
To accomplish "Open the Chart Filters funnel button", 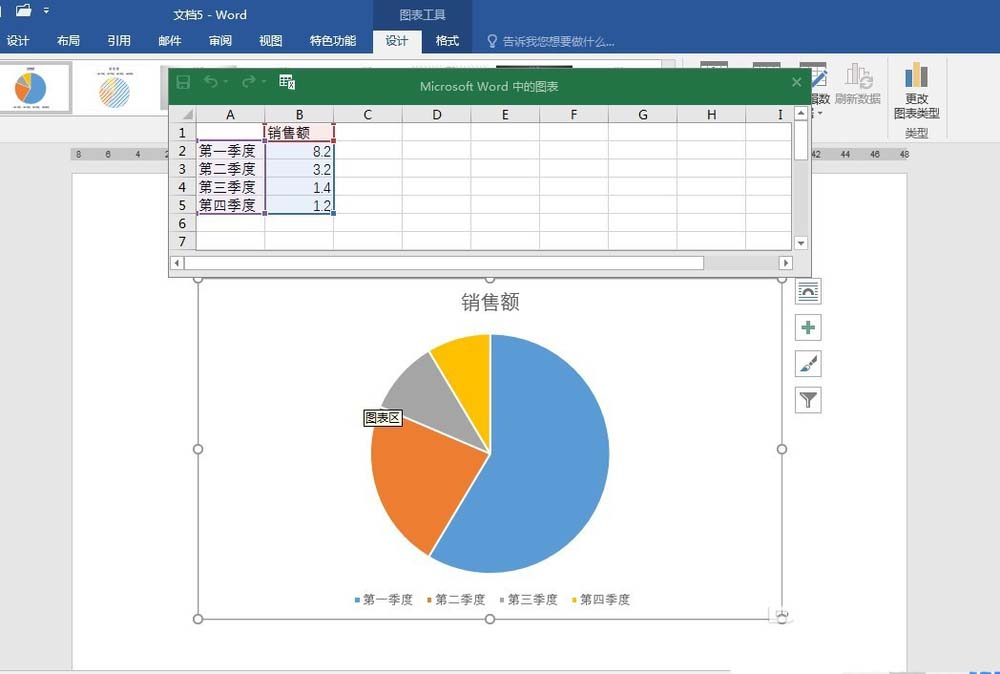I will [808, 400].
